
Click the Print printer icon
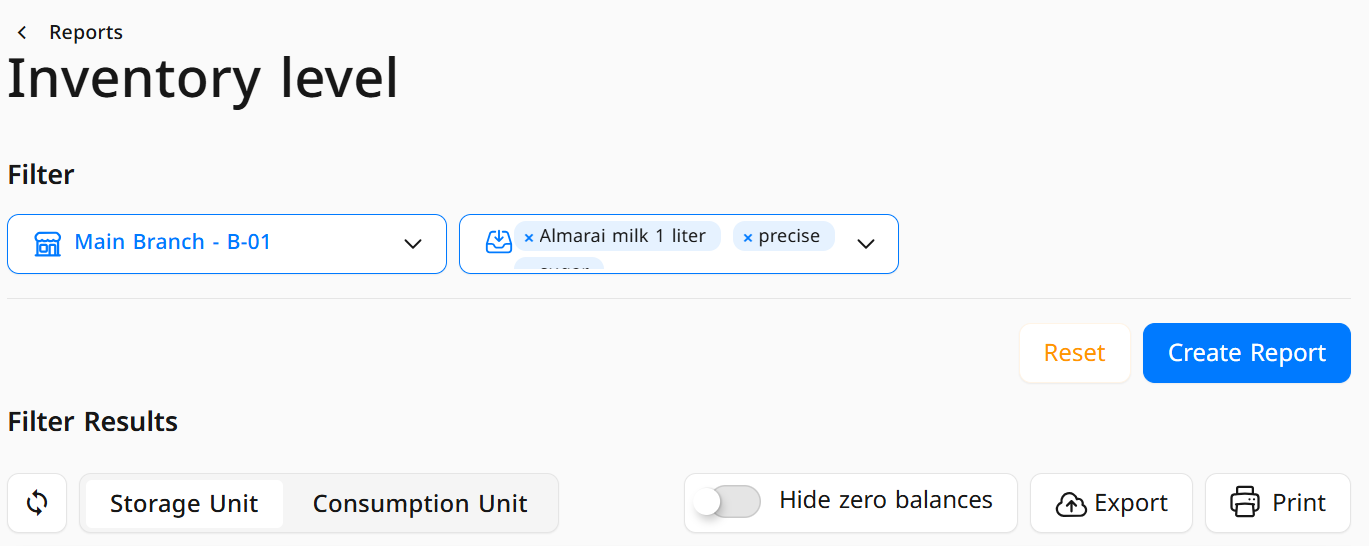point(1245,502)
